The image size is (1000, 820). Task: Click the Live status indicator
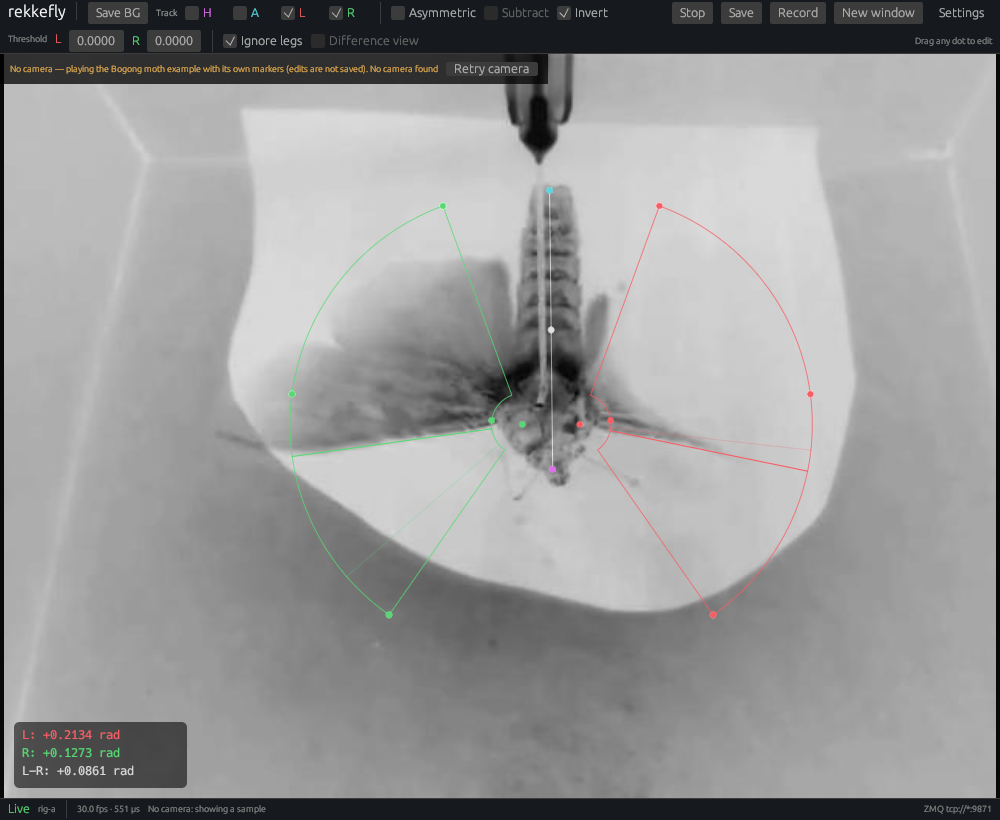(18, 809)
